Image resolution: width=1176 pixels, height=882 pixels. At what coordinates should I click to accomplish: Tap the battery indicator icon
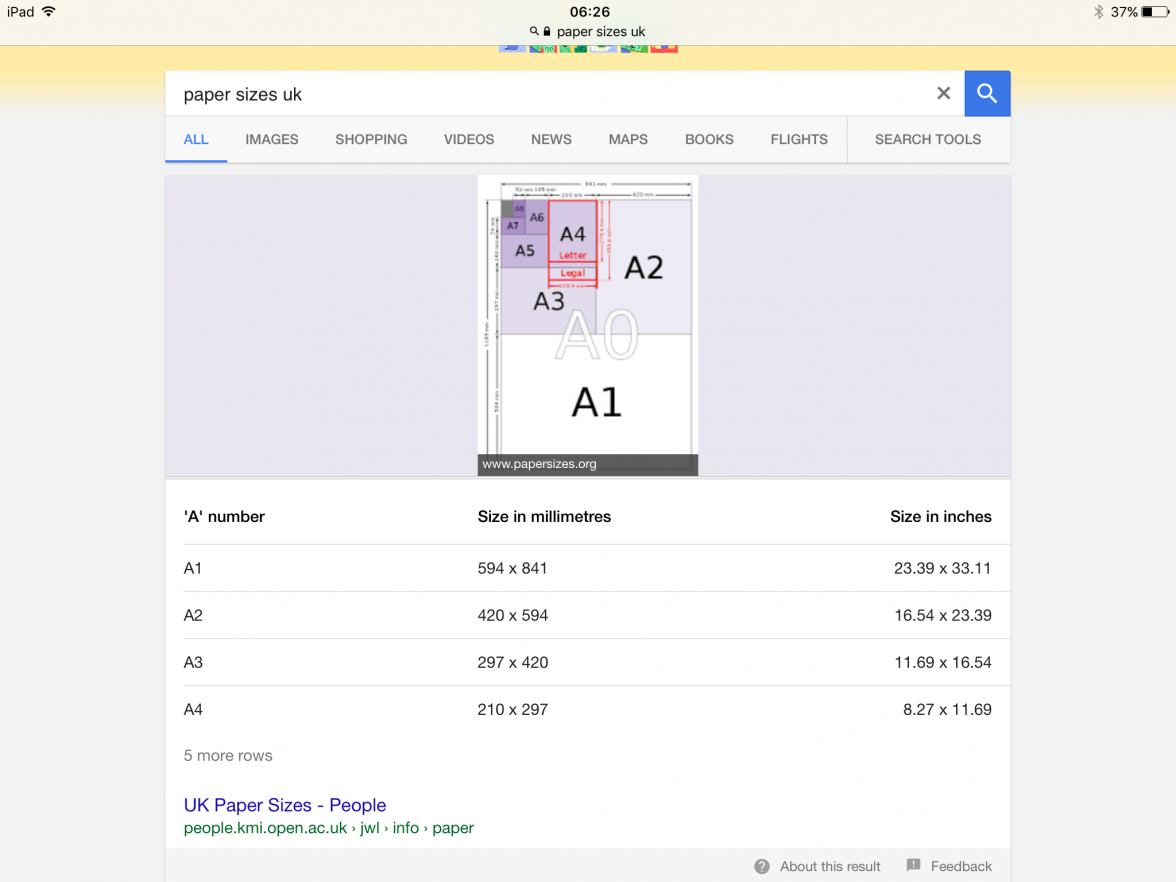tap(1155, 12)
